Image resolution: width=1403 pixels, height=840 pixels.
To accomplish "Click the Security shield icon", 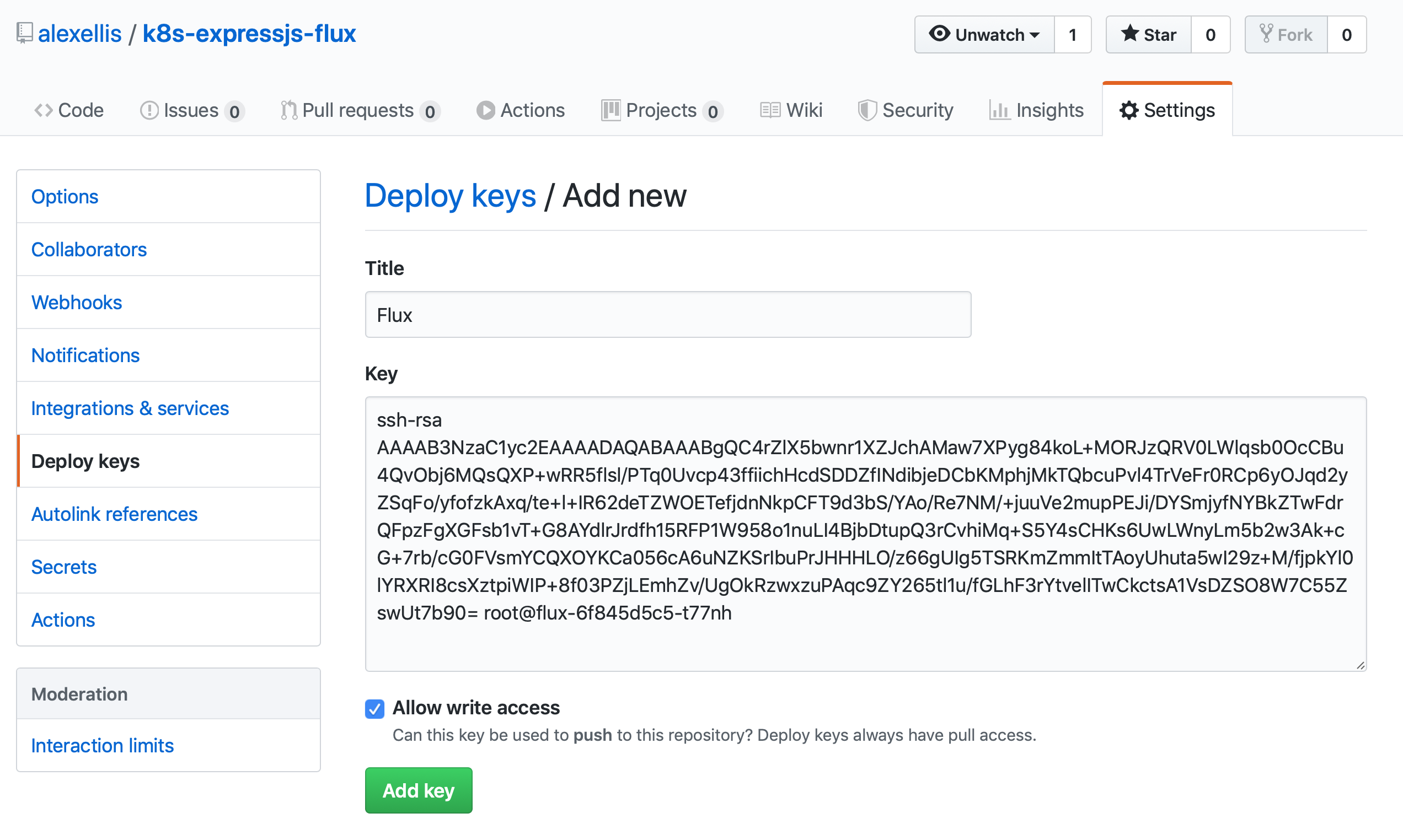I will (867, 110).
